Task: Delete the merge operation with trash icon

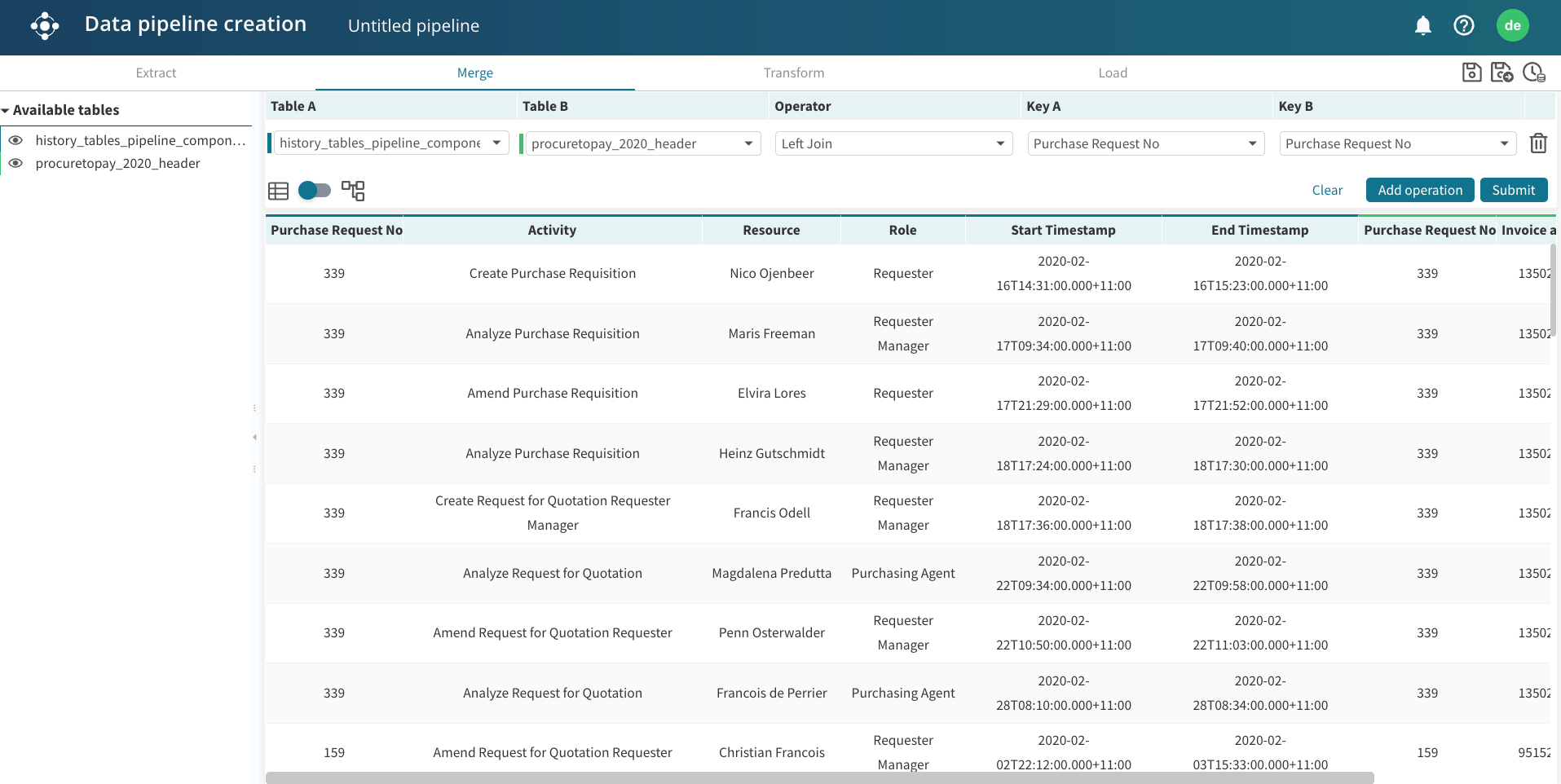Action: tap(1537, 143)
